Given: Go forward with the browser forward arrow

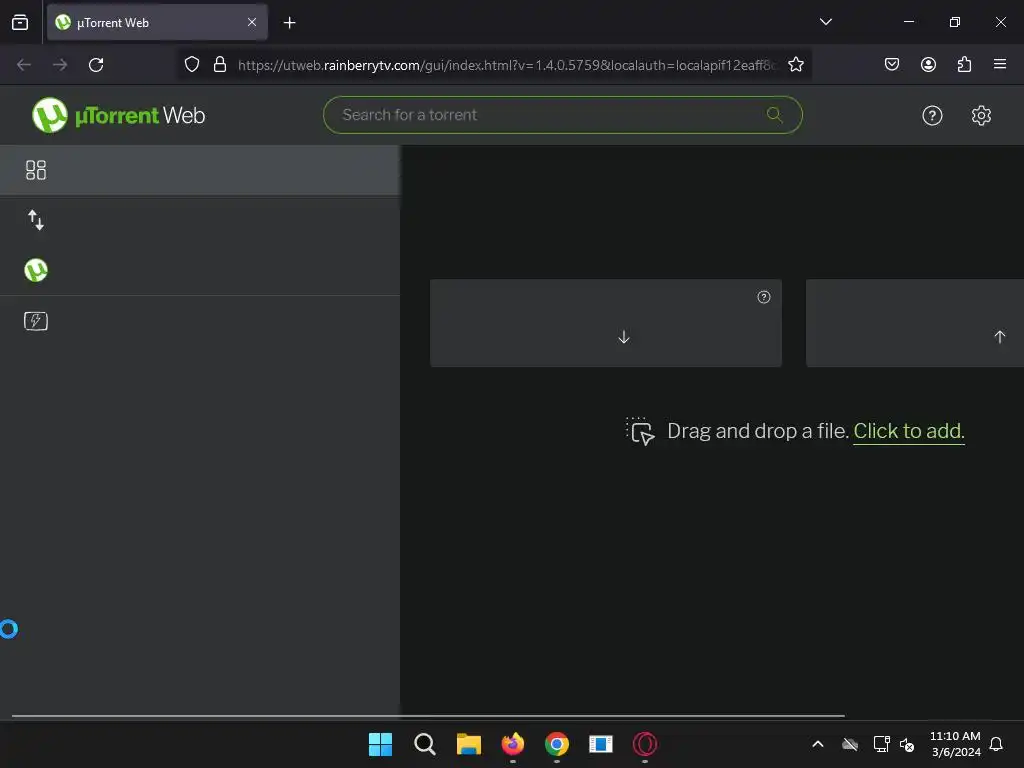Looking at the screenshot, I should (x=60, y=65).
